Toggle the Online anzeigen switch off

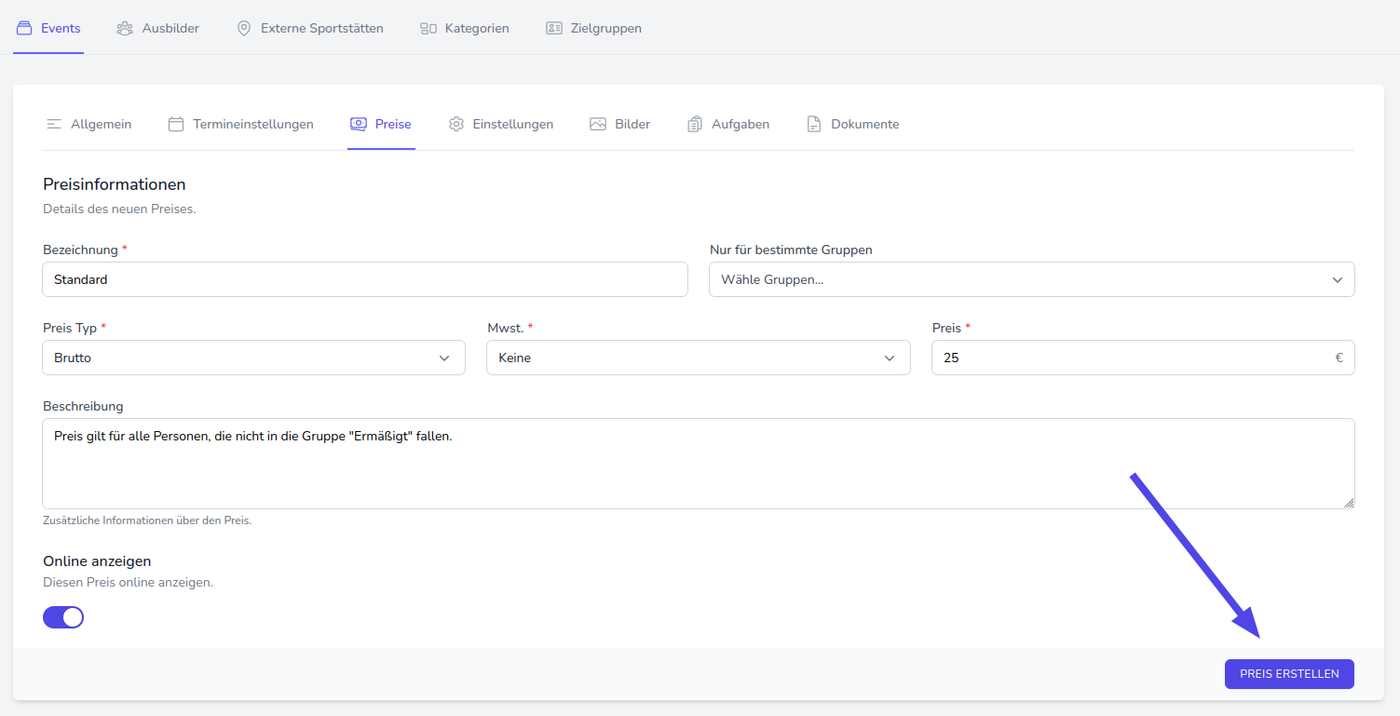(63, 617)
